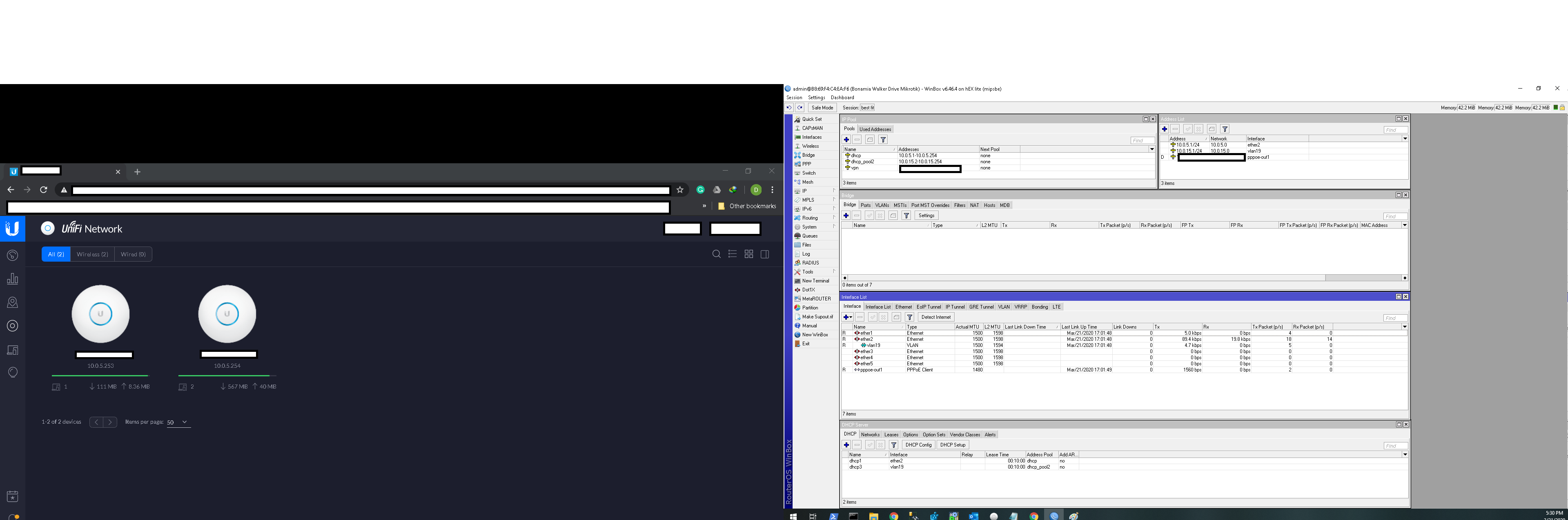Enable the selected address with the check icon

[1188, 129]
